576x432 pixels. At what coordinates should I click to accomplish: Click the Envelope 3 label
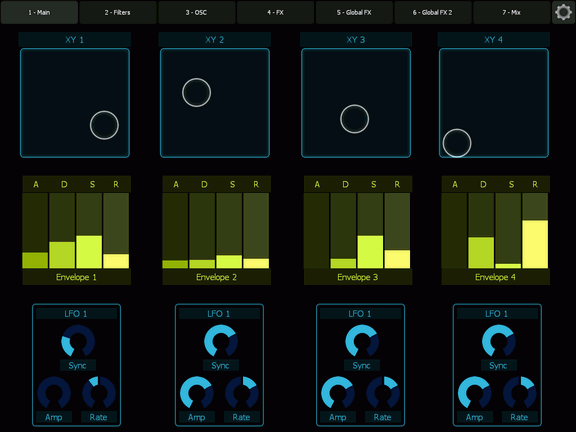click(x=357, y=277)
